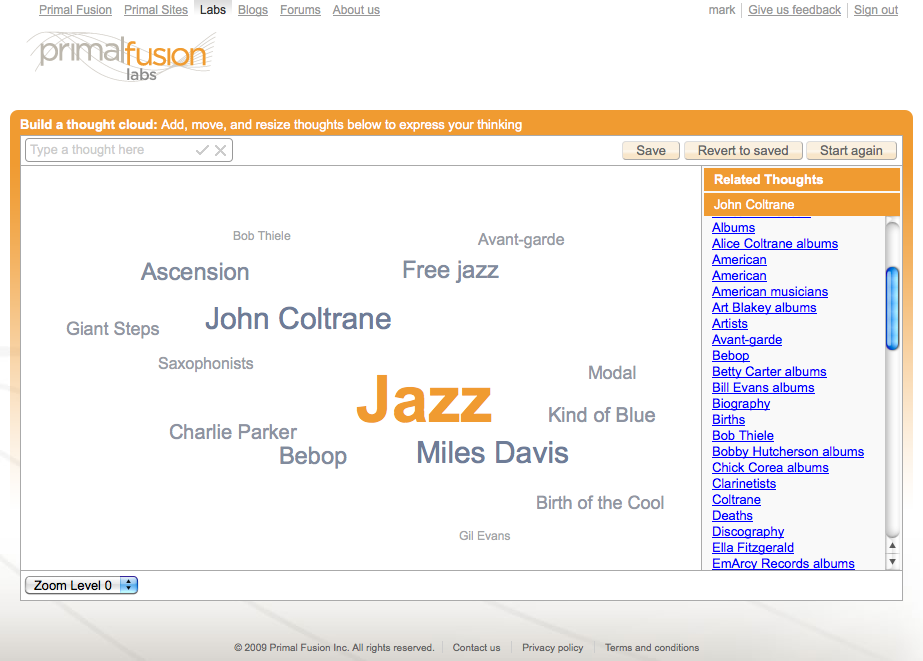This screenshot has height=661, width=923.
Task: Open the Primal Fusion nav link
Action: (x=75, y=10)
